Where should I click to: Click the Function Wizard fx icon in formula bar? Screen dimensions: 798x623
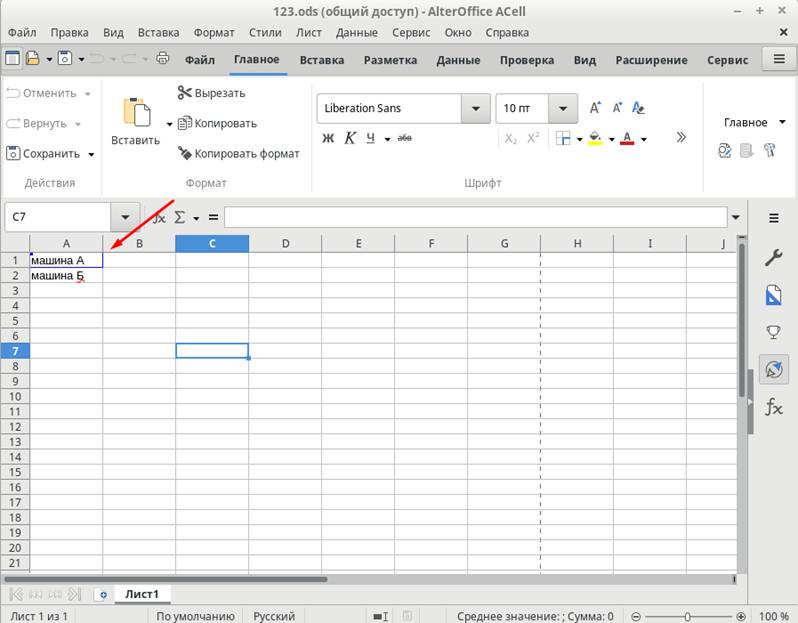point(159,217)
